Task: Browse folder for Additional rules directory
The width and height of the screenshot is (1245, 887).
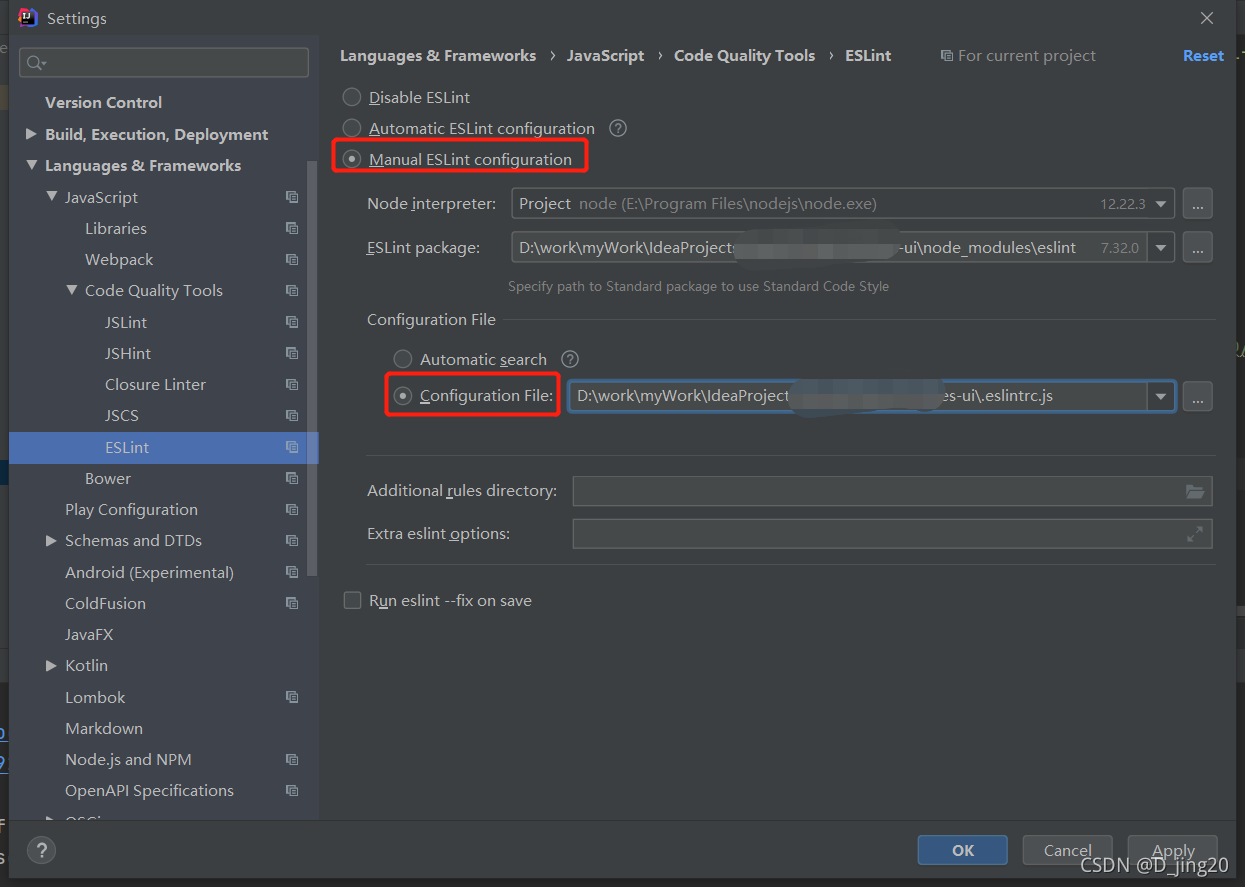Action: (x=1195, y=491)
